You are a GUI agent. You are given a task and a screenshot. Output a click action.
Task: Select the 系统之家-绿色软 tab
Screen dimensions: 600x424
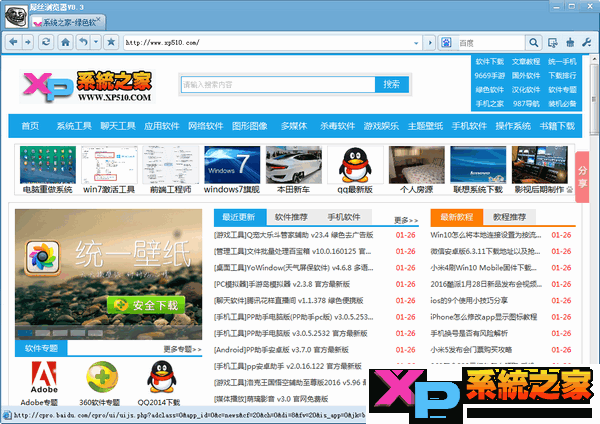67,23
